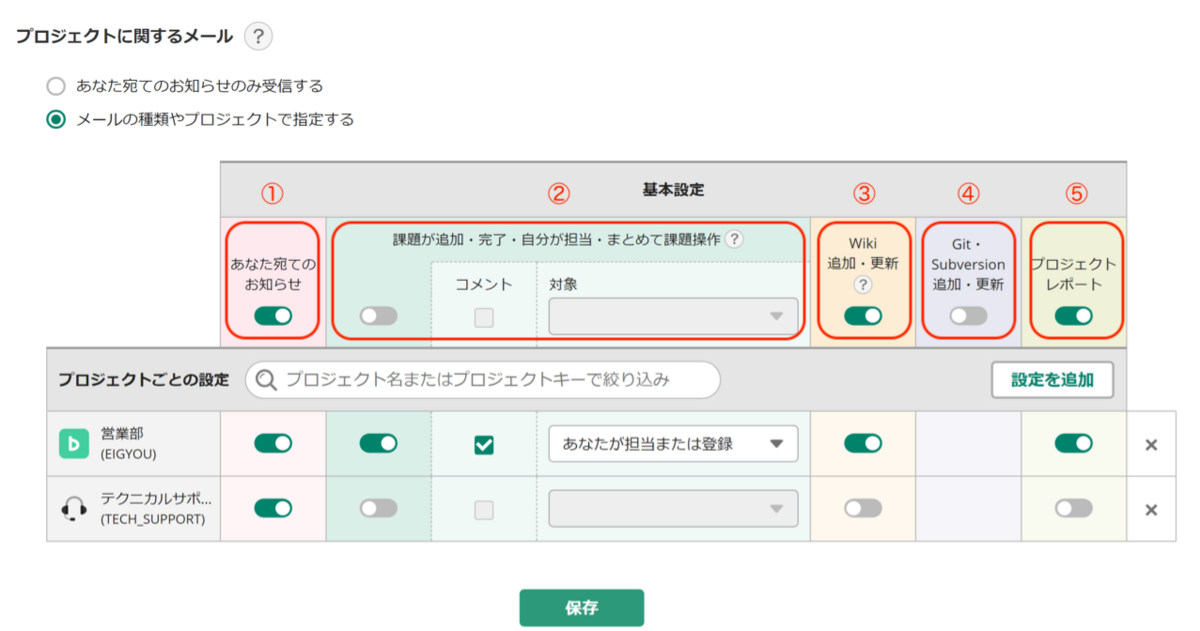Click the 営業部 project icon
Viewport: 1200px width, 631px height.
click(x=74, y=443)
